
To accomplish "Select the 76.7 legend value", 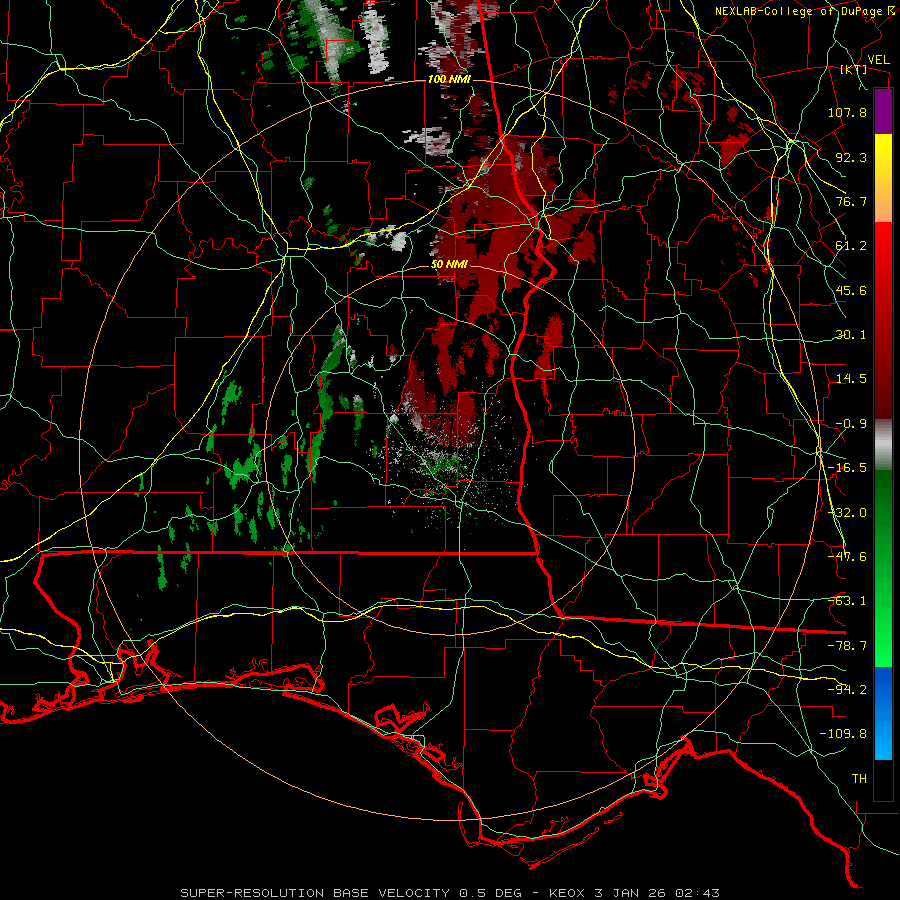I will [x=851, y=201].
